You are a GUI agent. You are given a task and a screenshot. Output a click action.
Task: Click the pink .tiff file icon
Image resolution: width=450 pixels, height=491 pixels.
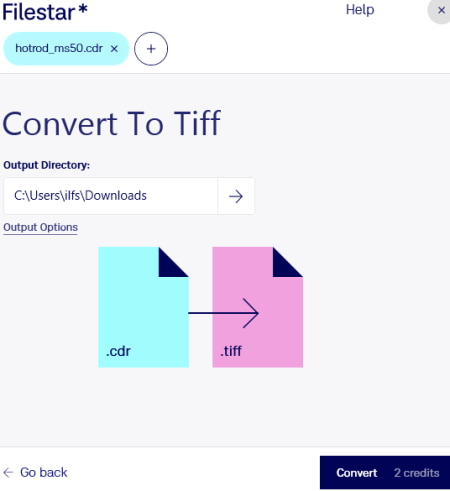(258, 307)
